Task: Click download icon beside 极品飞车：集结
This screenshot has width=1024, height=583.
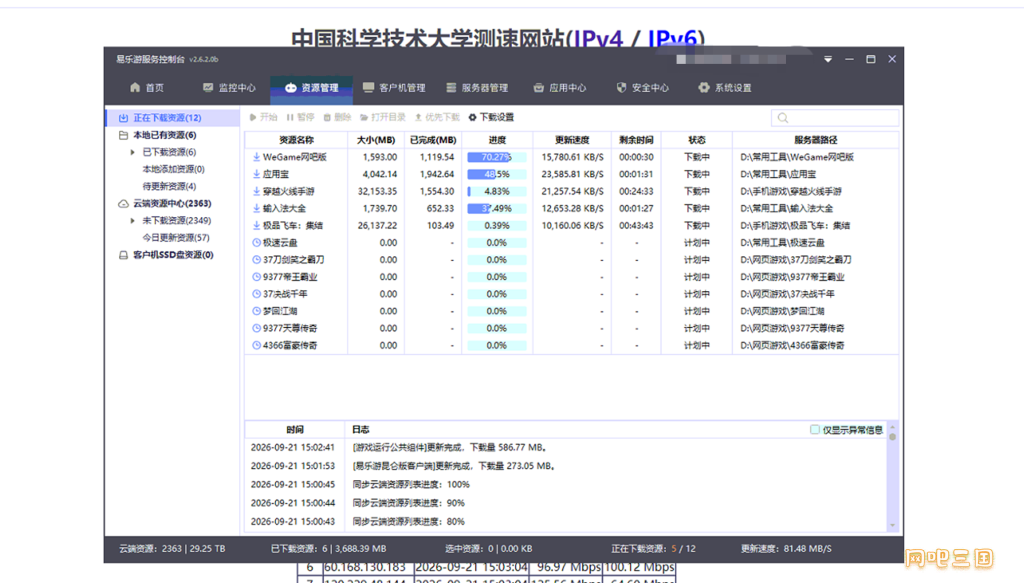Action: click(x=256, y=225)
